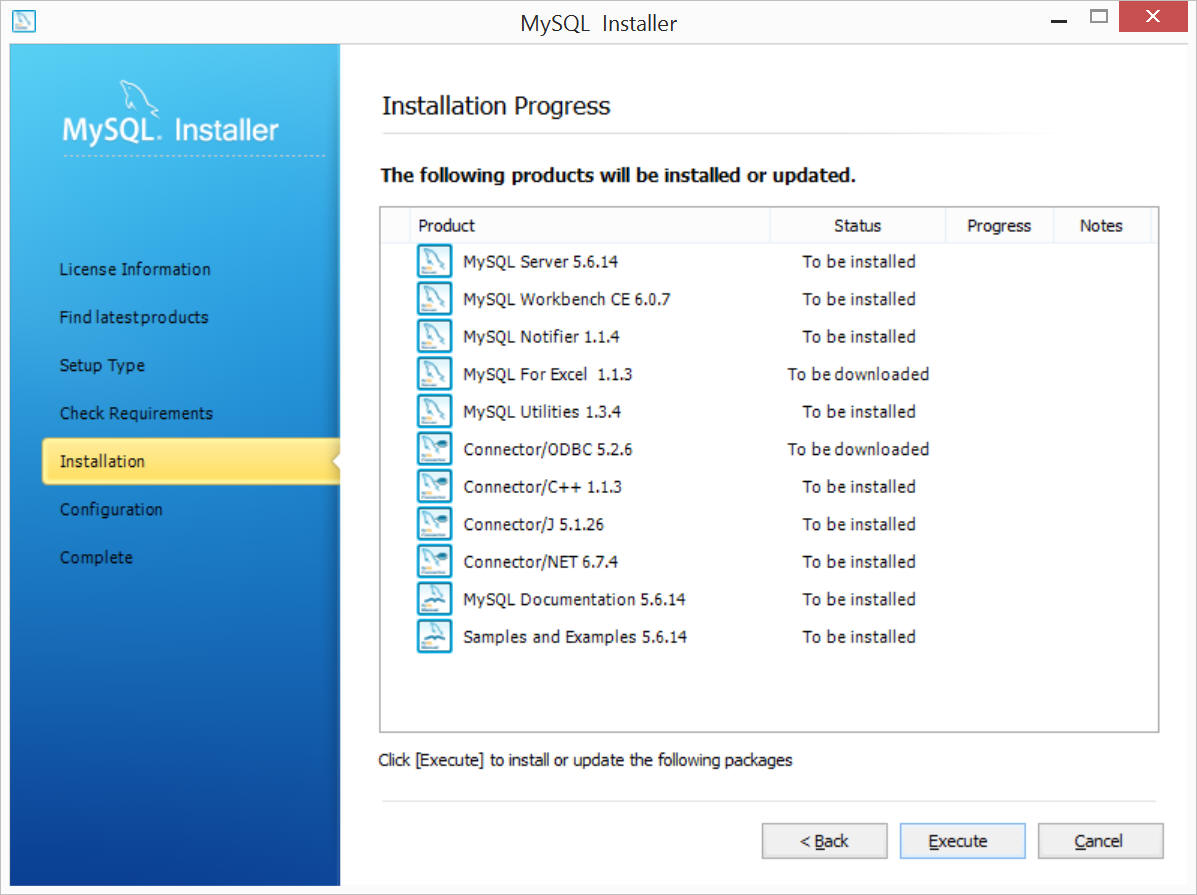Click the Connector/J 5.1.26 icon
The width and height of the screenshot is (1197, 895).
pos(434,523)
